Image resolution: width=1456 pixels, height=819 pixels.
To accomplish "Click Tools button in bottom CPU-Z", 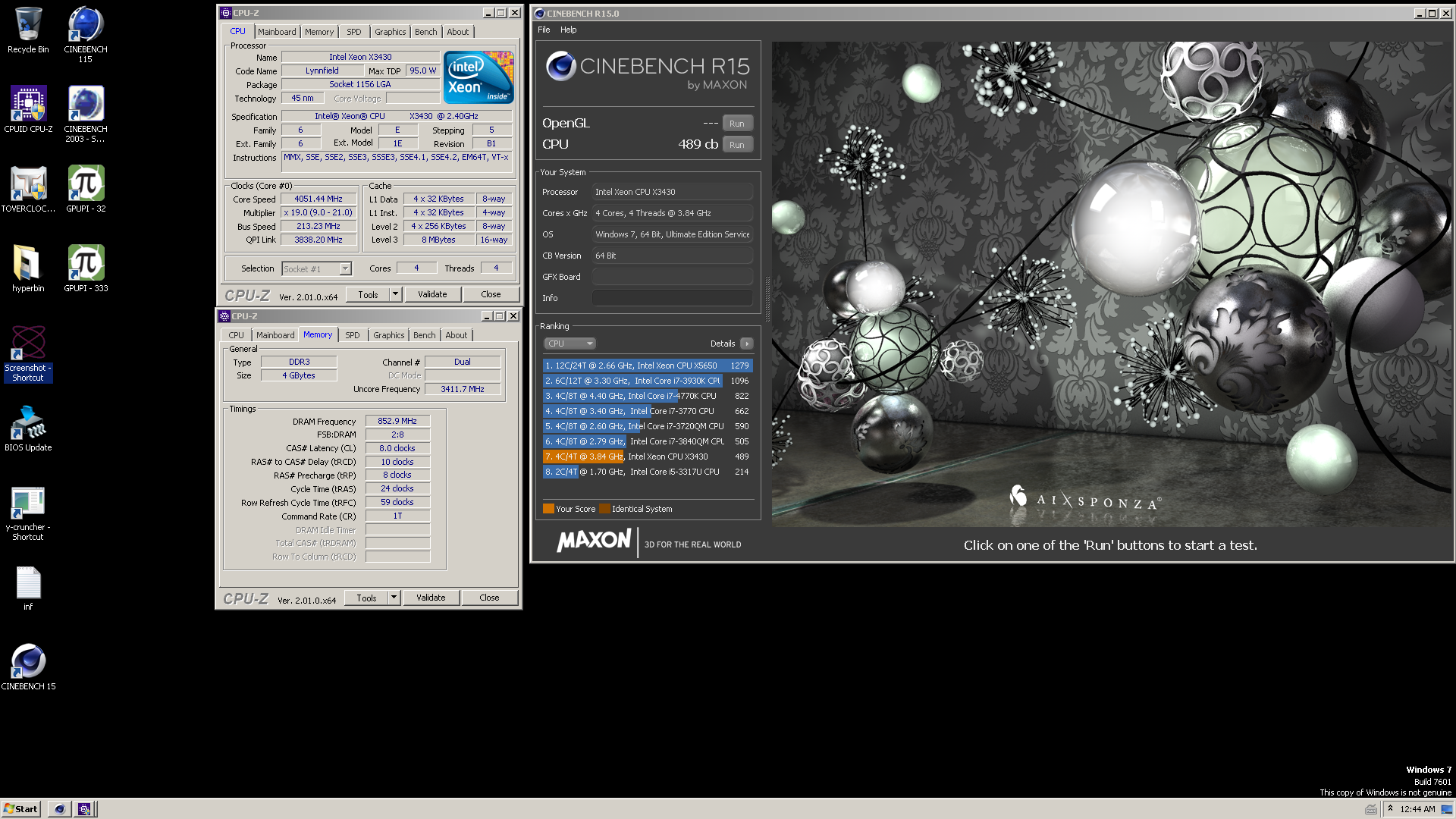I will pos(367,598).
